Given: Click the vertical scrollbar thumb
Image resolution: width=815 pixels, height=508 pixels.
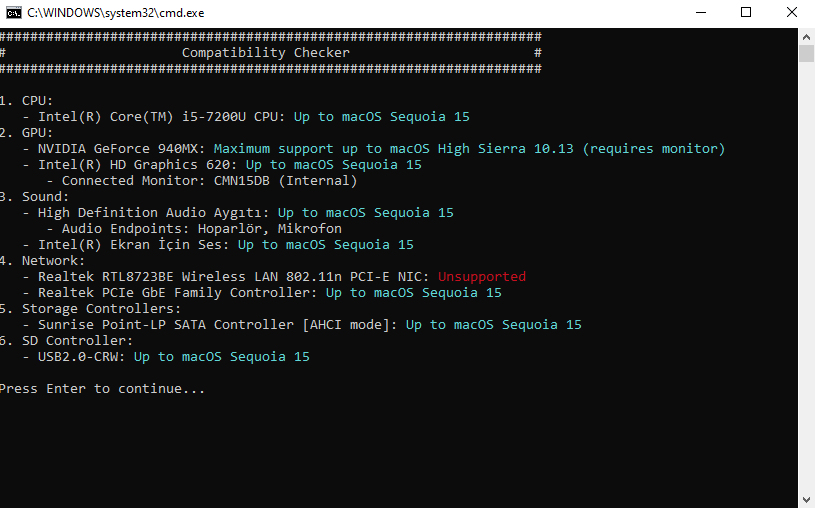Looking at the screenshot, I should [806, 54].
